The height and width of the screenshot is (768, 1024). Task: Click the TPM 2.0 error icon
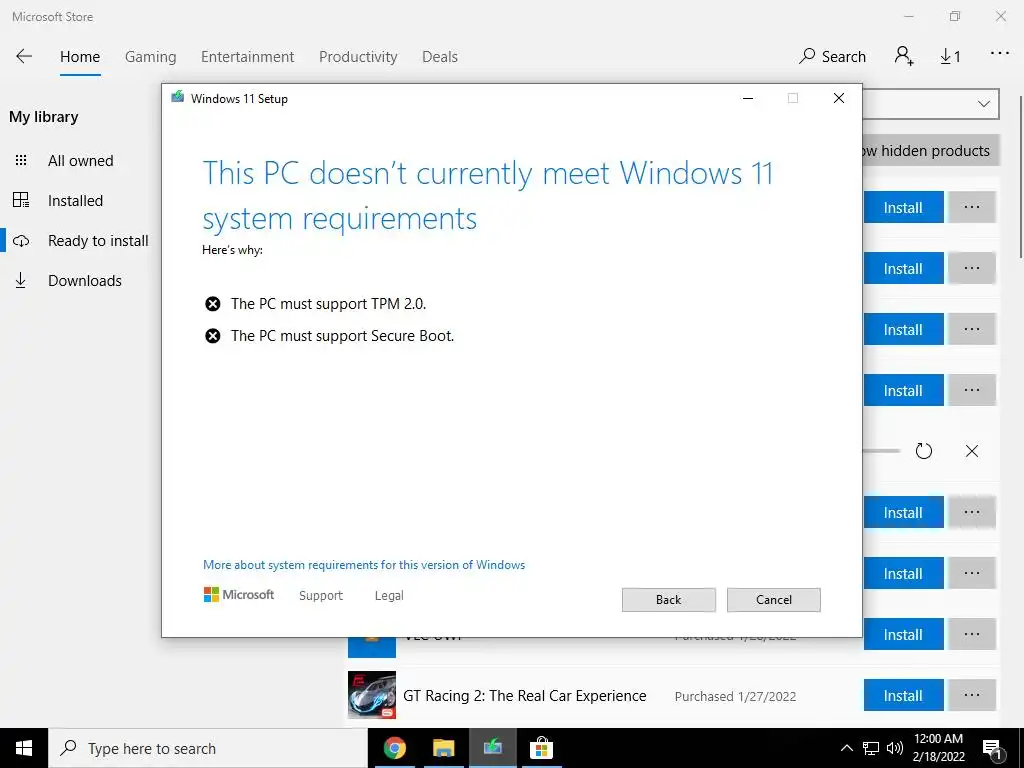tap(212, 304)
